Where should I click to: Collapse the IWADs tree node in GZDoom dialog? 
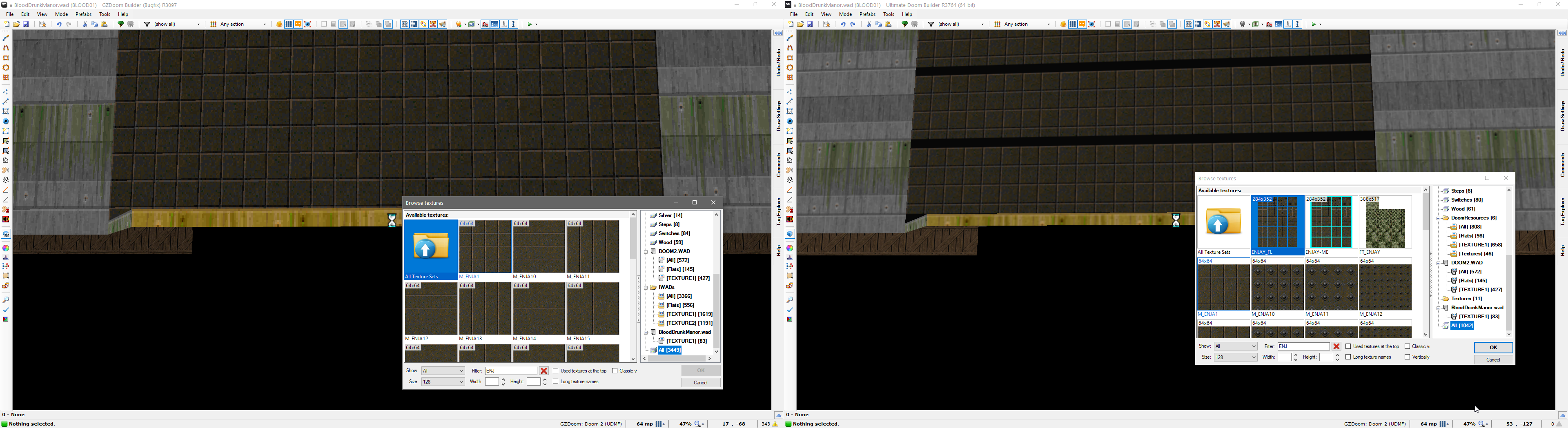click(x=646, y=288)
